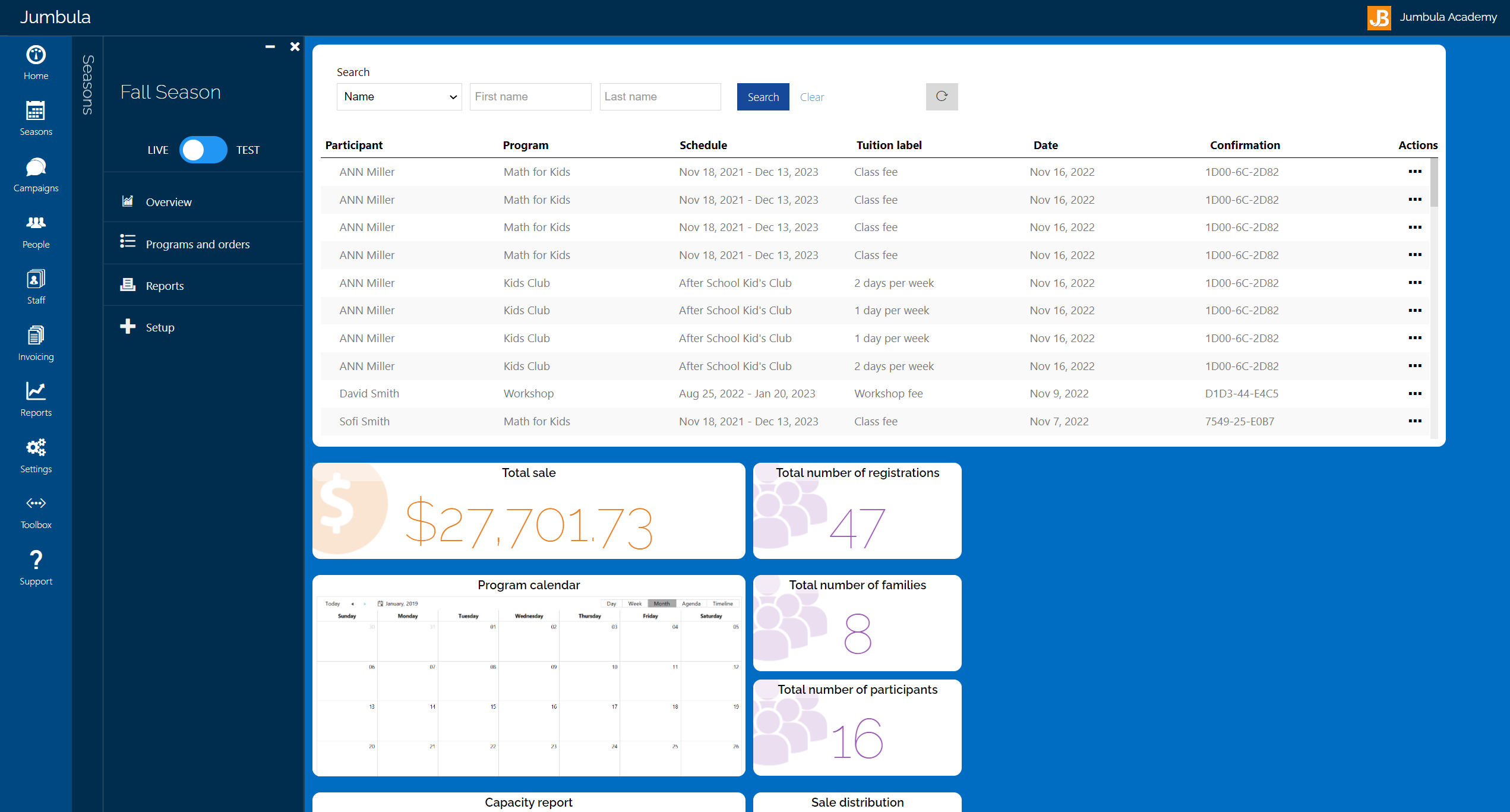Switch the program calendar to Week view
The width and height of the screenshot is (1510, 812).
pyautogui.click(x=634, y=604)
